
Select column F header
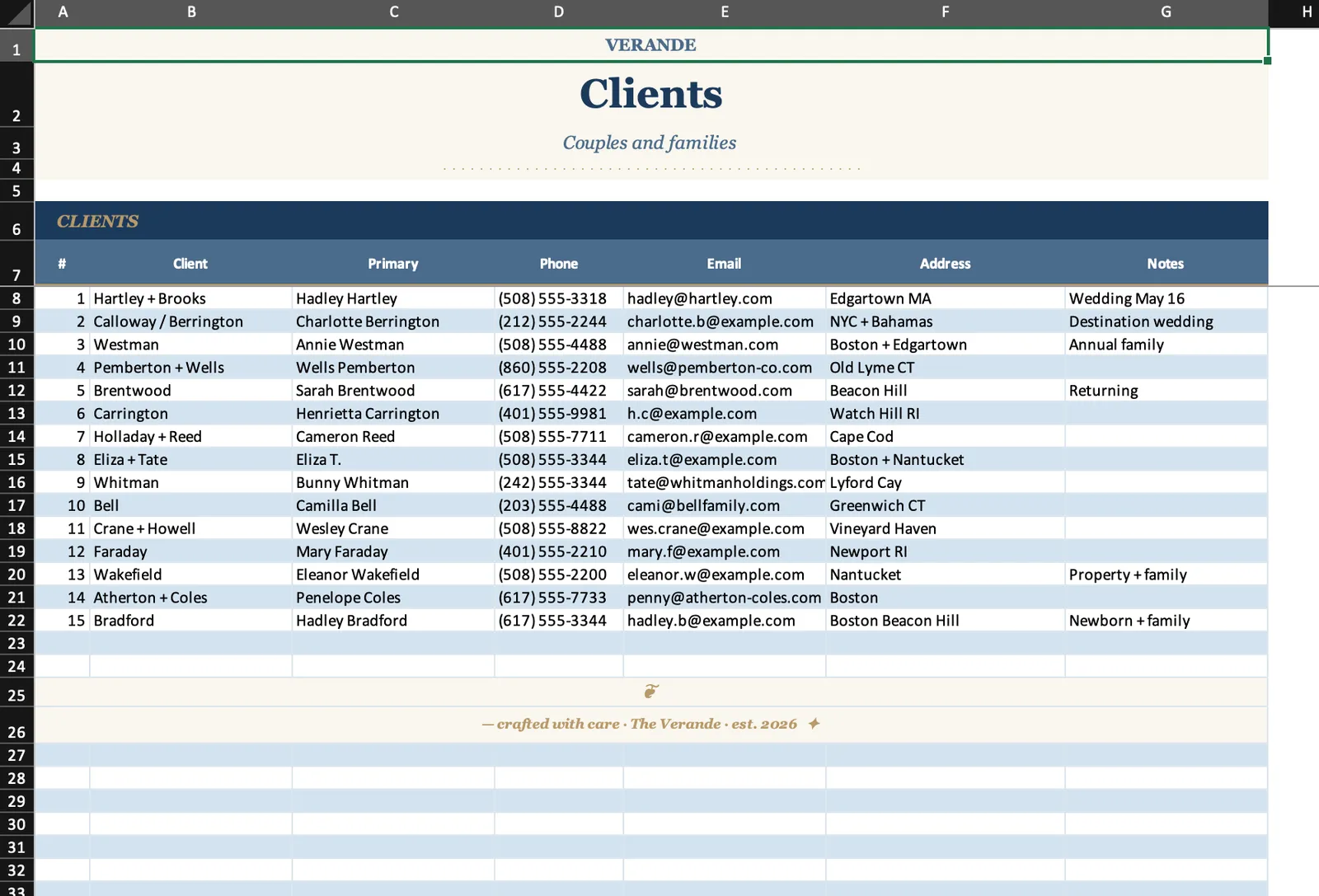coord(945,12)
